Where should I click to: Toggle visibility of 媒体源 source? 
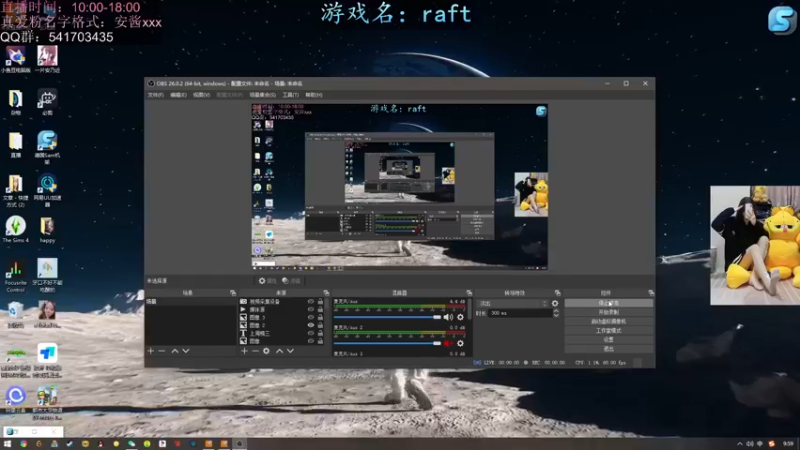click(x=311, y=309)
